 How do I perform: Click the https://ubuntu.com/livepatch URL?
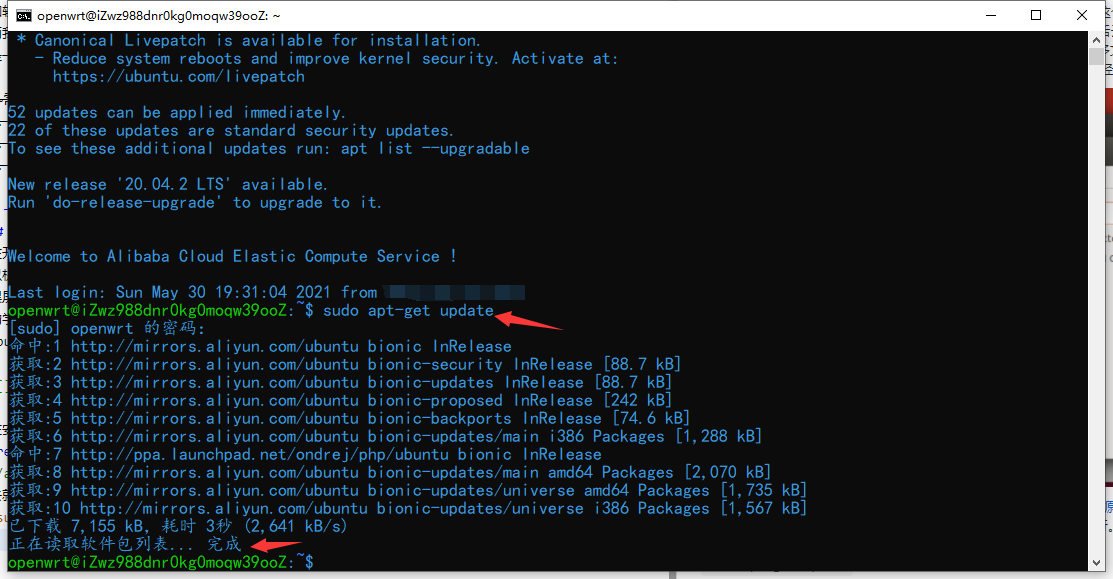point(178,77)
